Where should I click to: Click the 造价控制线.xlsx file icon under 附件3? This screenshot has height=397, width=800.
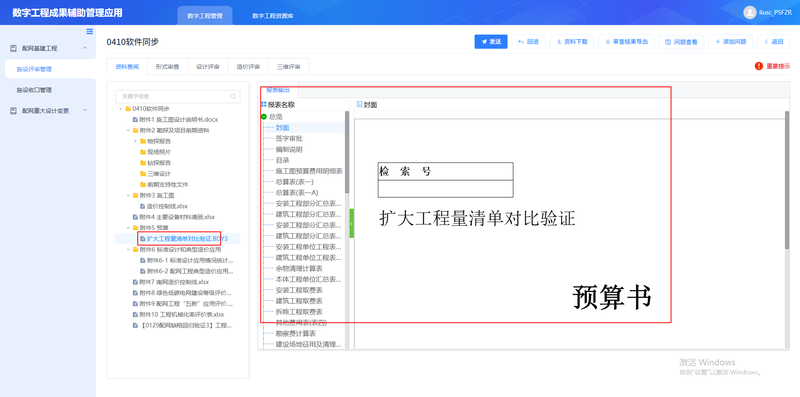(143, 206)
